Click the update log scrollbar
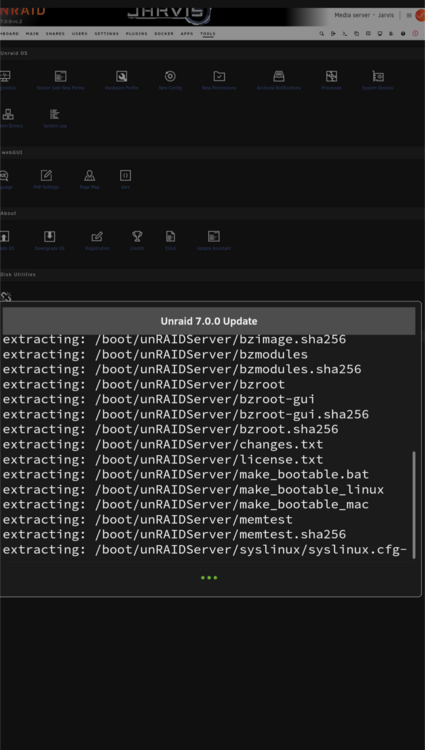Screen dimensions: 425x750 pyautogui.click(x=414, y=505)
